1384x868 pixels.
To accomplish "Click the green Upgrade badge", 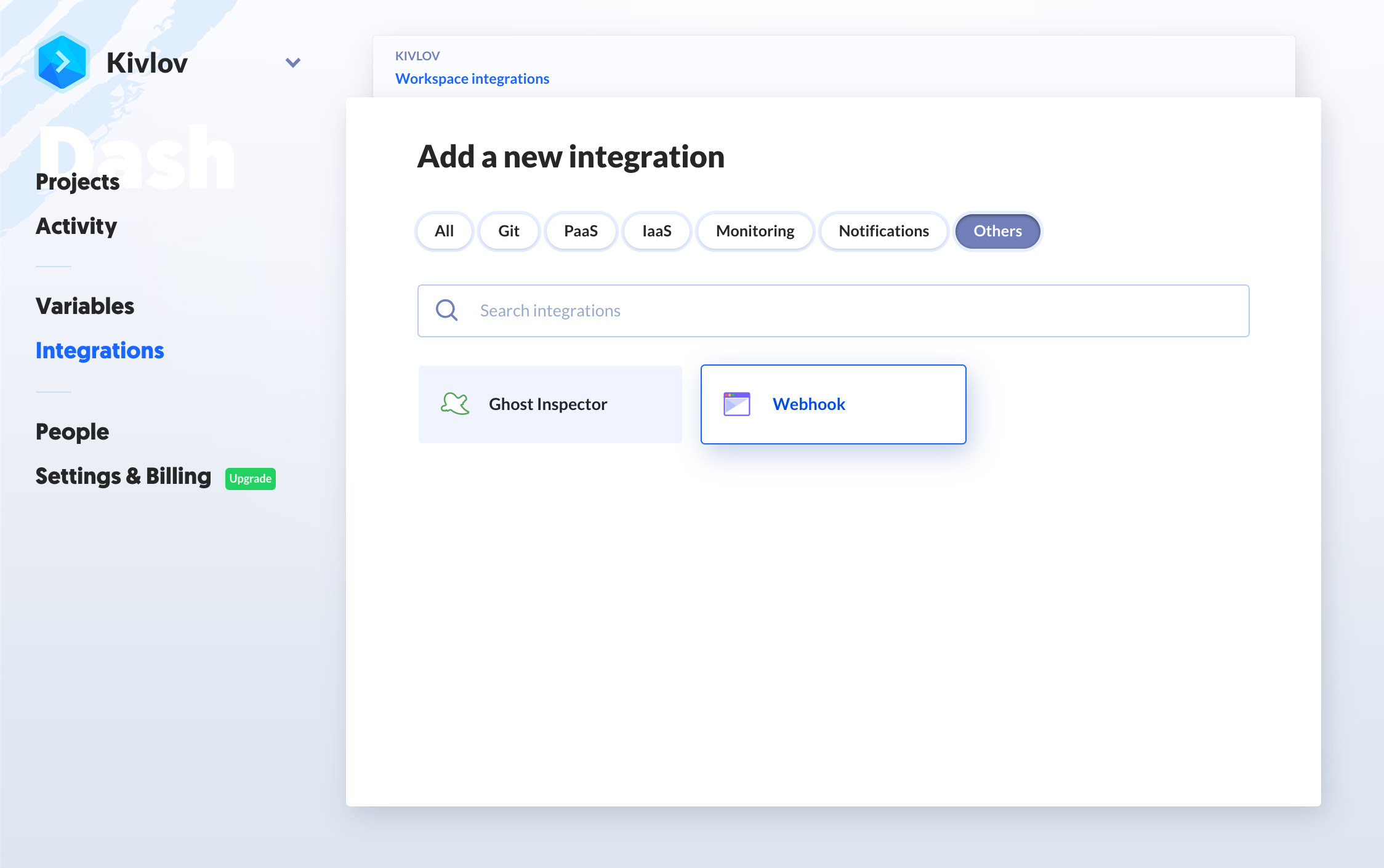I will 251,478.
